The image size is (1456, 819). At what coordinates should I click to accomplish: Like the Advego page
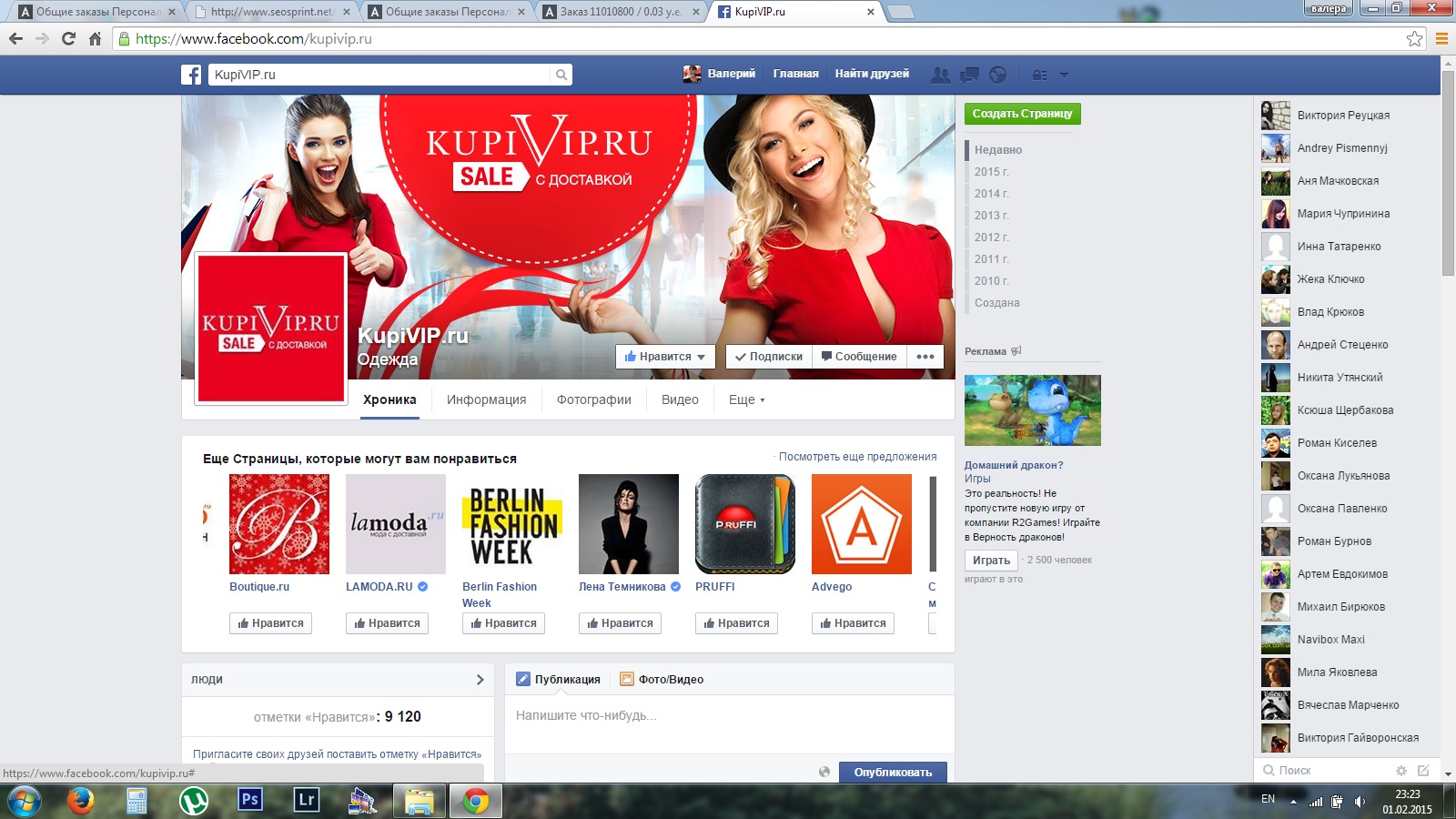tap(853, 623)
